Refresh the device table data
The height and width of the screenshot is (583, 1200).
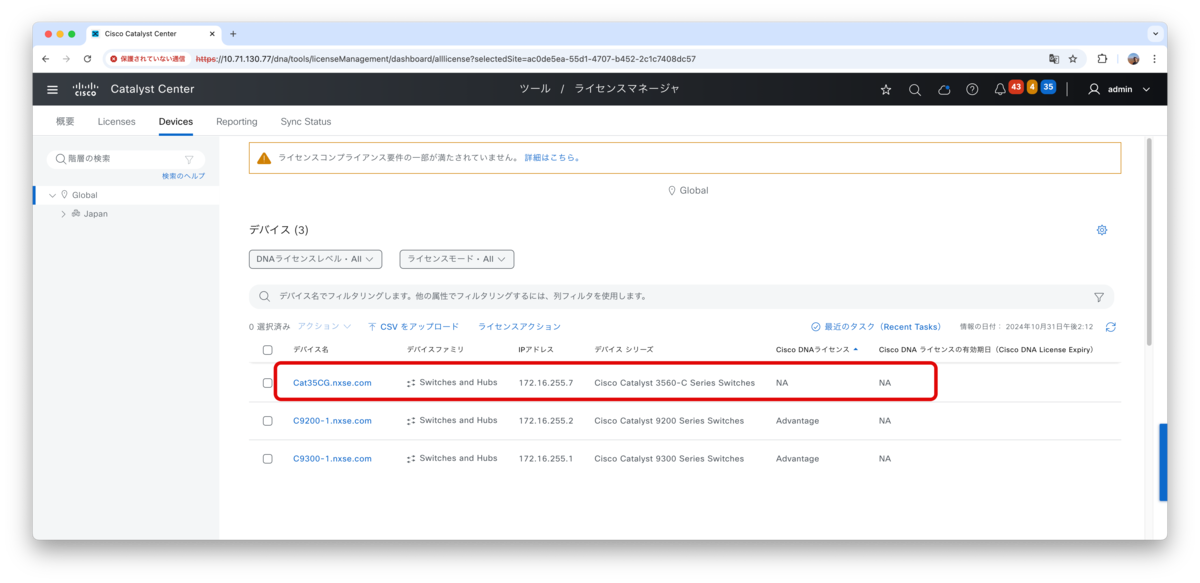pos(1110,327)
